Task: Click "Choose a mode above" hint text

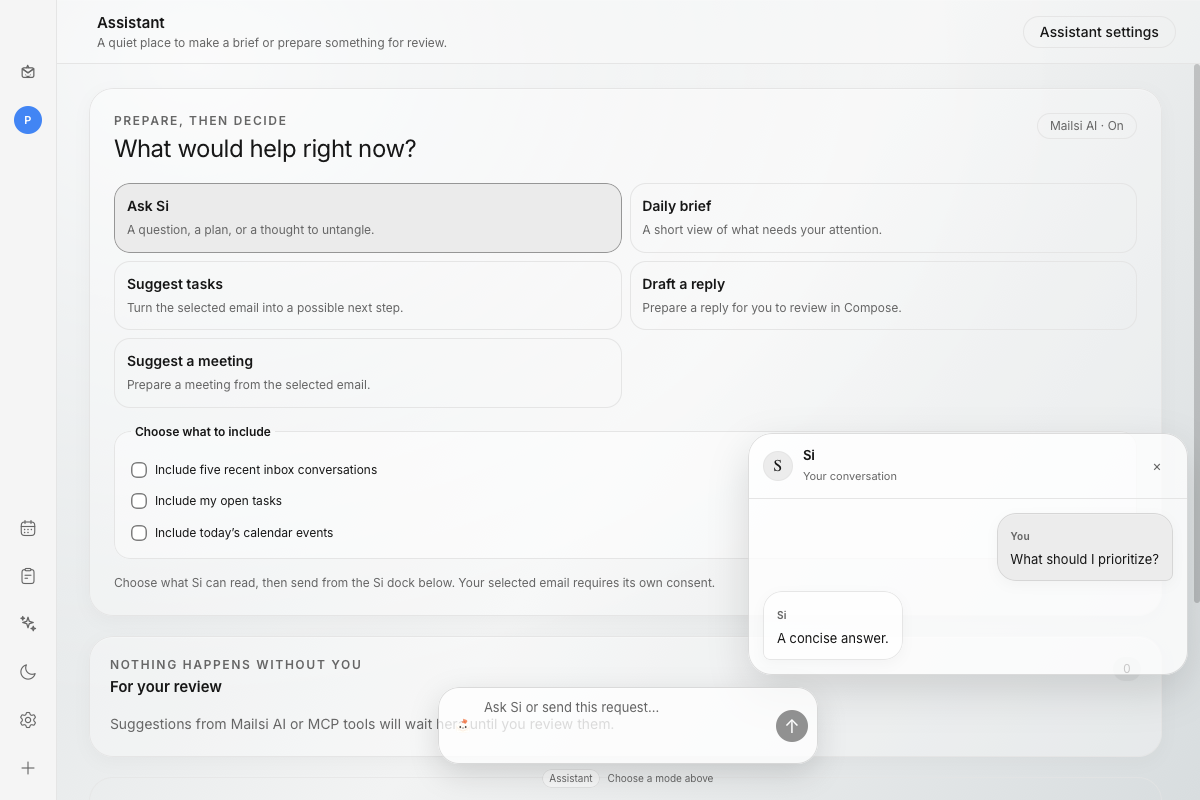Action: coord(660,778)
